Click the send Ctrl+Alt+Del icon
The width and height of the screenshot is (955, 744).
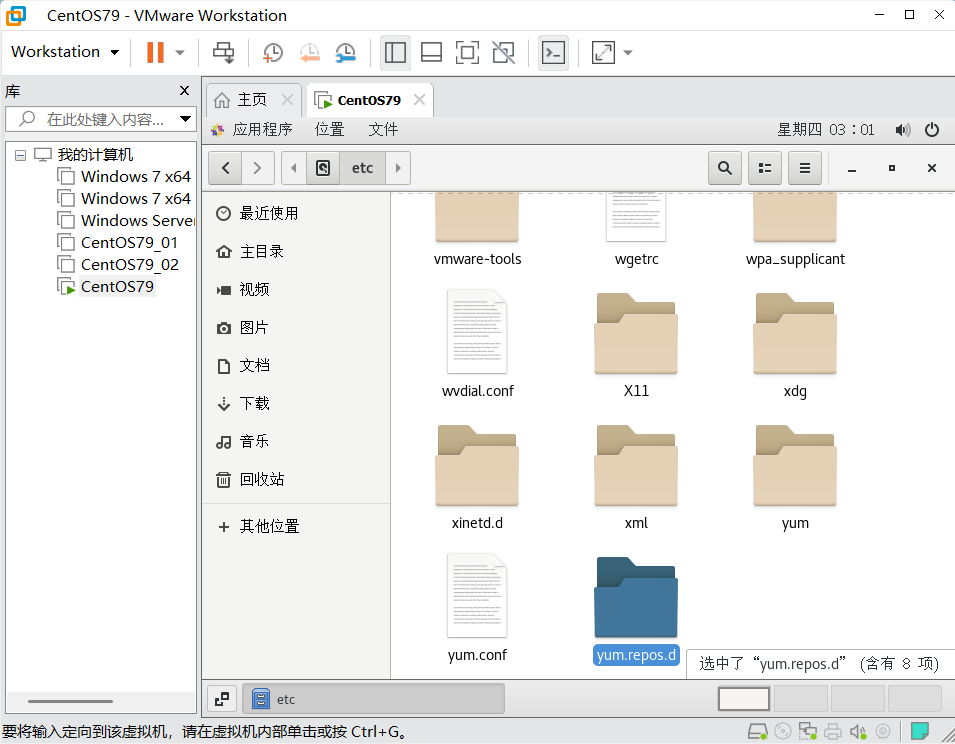tap(224, 52)
